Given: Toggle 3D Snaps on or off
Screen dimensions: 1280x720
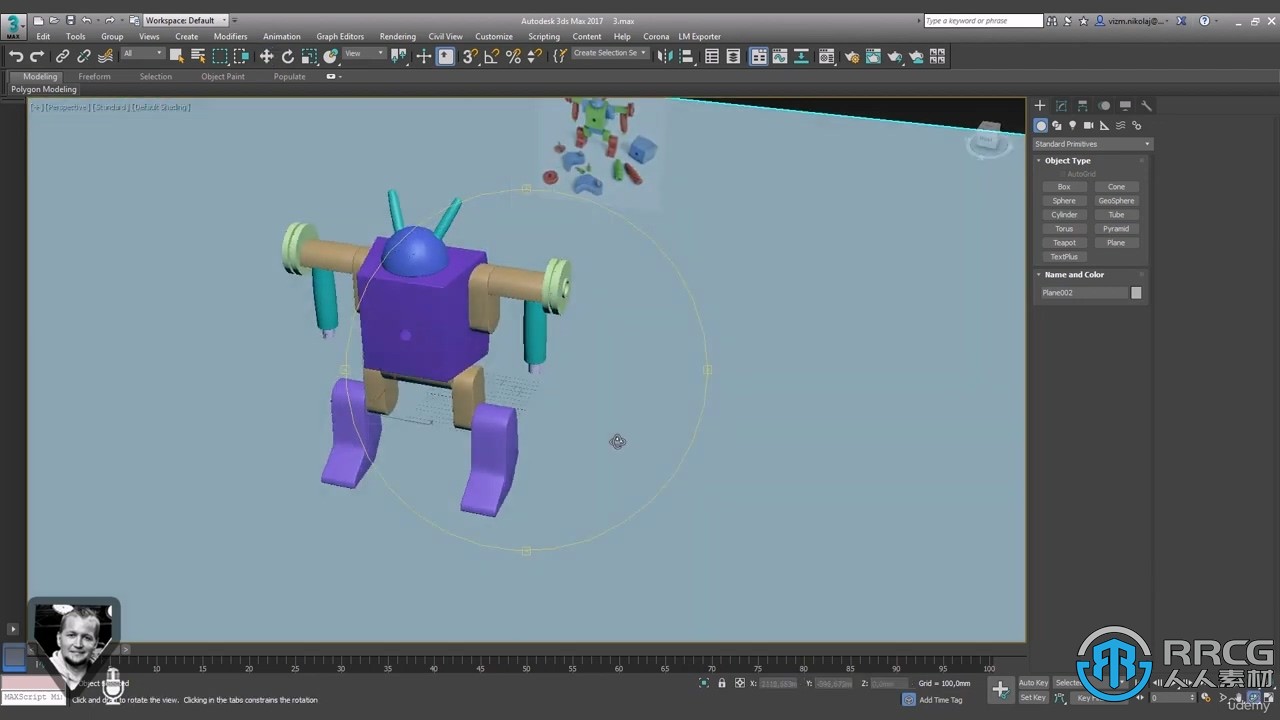Looking at the screenshot, I should click(469, 57).
